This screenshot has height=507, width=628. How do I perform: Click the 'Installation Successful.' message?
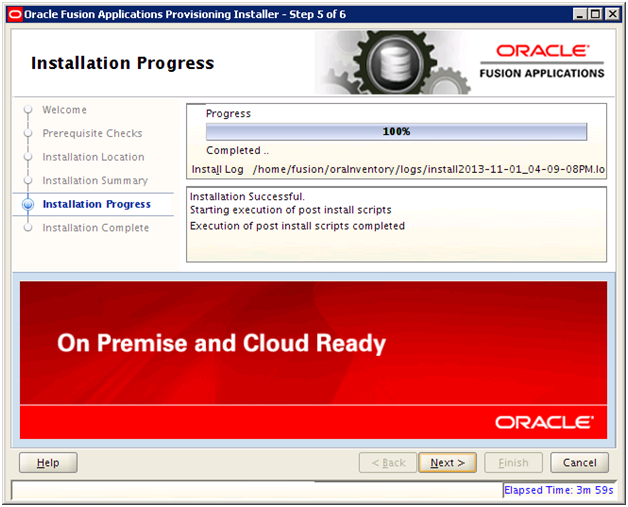247,196
